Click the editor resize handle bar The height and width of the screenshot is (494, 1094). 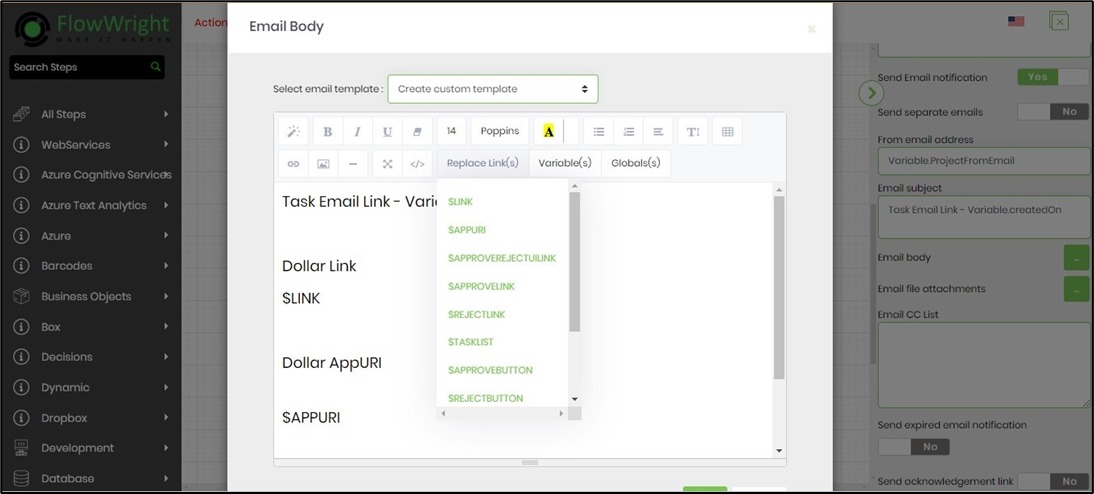coord(530,463)
